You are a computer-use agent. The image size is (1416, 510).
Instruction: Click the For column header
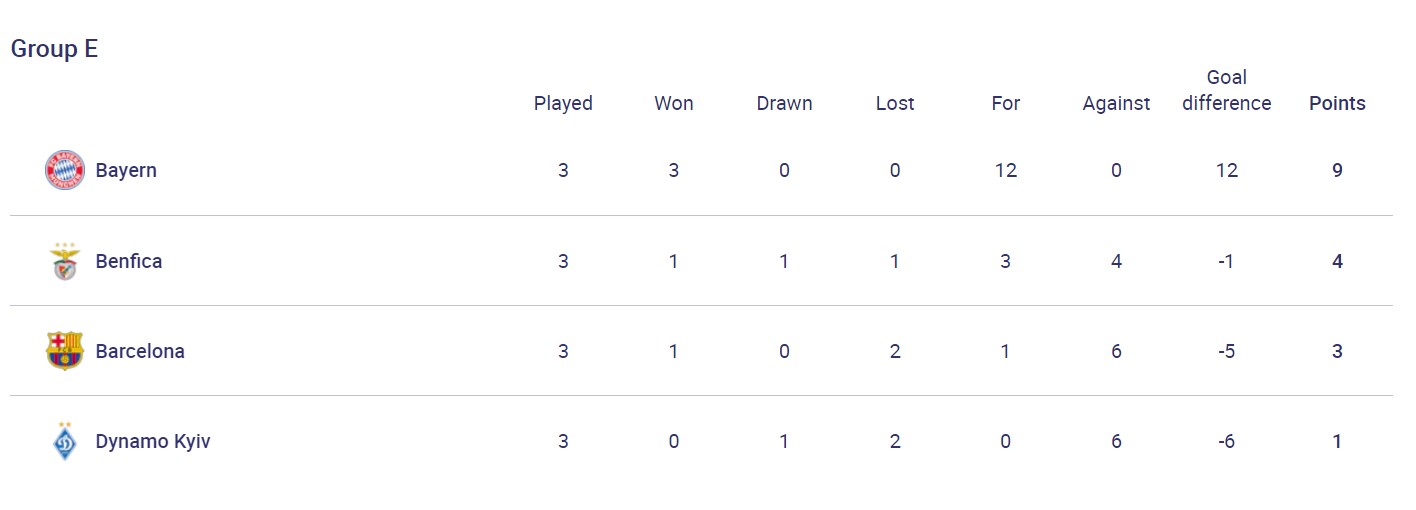(x=1005, y=103)
